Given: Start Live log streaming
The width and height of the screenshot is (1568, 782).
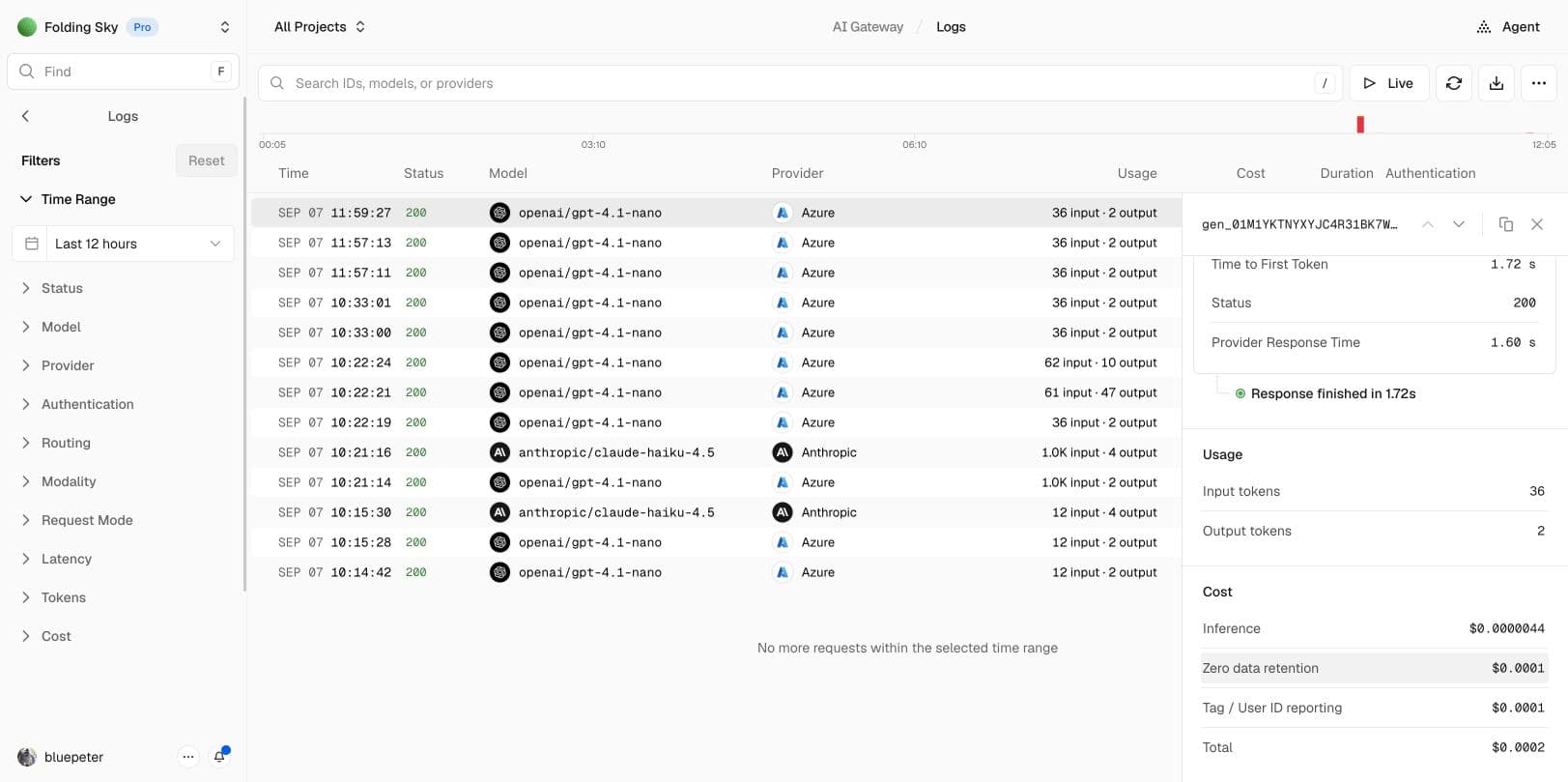Looking at the screenshot, I should (1388, 83).
